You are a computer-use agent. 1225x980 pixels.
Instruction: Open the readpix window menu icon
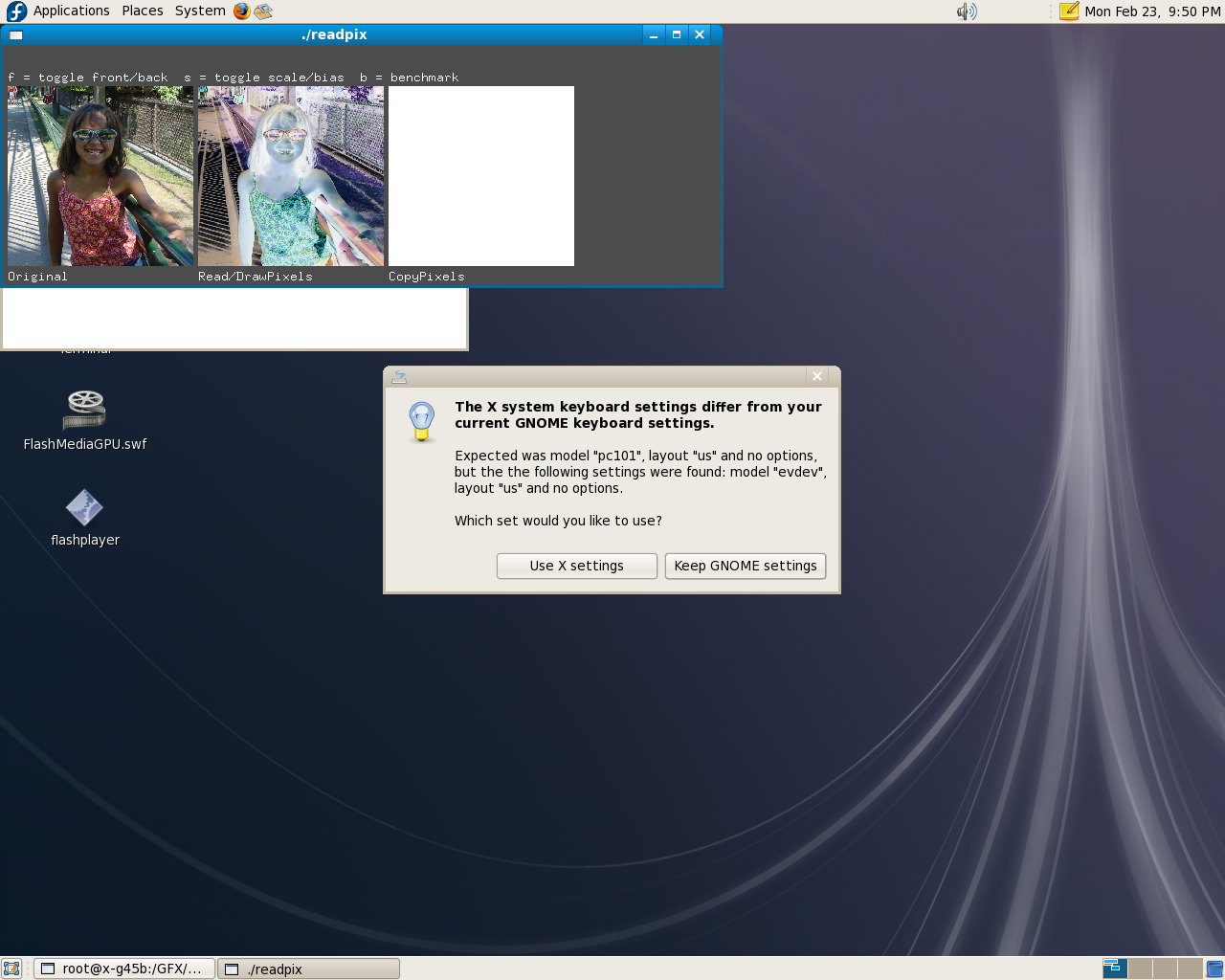(x=16, y=35)
